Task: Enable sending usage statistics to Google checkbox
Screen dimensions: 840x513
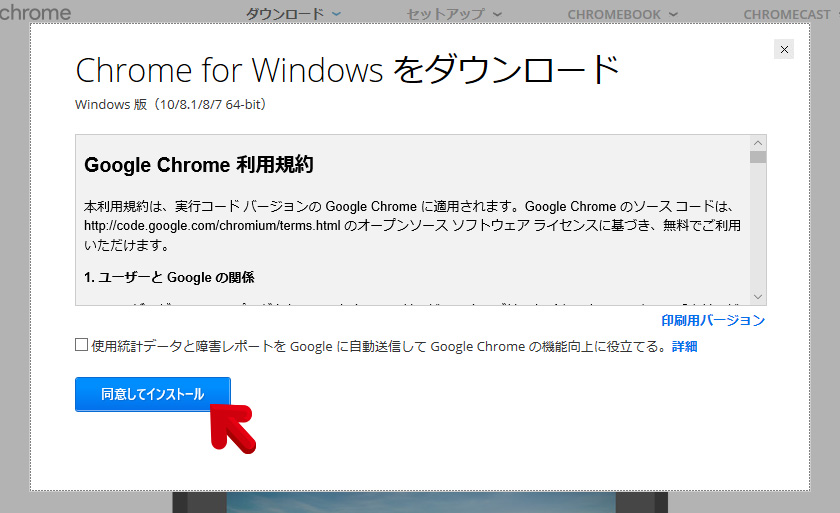Action: pos(82,346)
